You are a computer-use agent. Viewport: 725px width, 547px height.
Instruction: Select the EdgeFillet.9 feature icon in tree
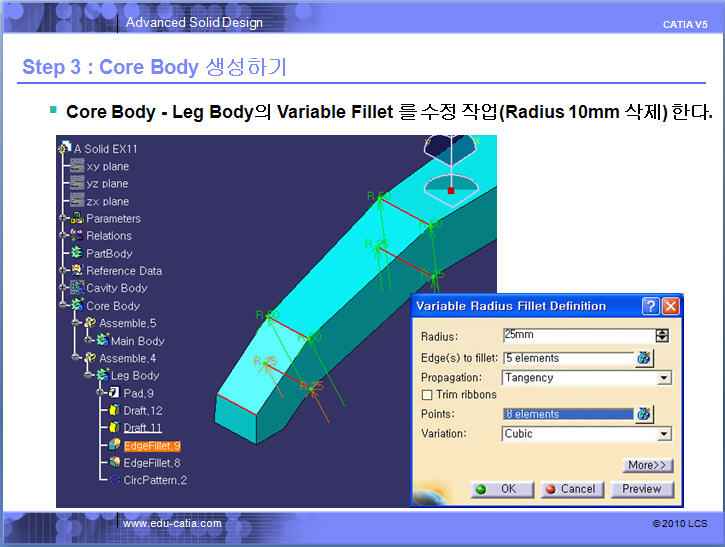(x=115, y=446)
